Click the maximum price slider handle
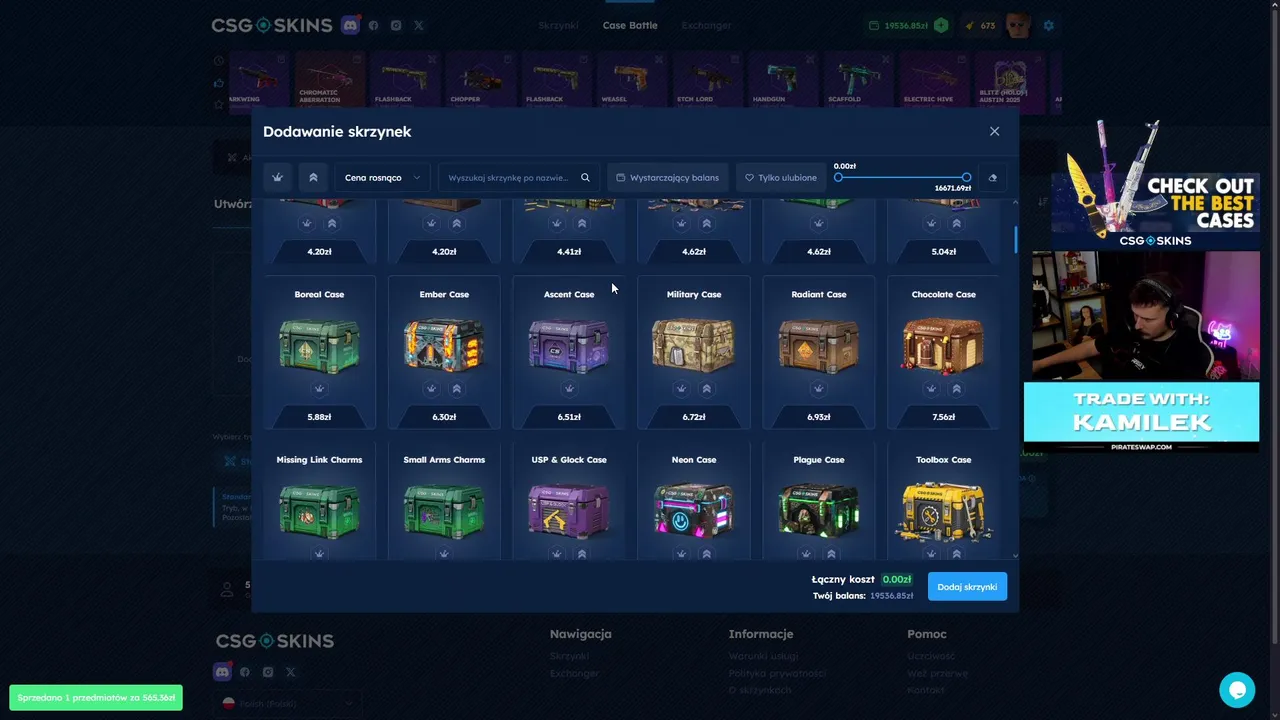The height and width of the screenshot is (720, 1280). 966,177
